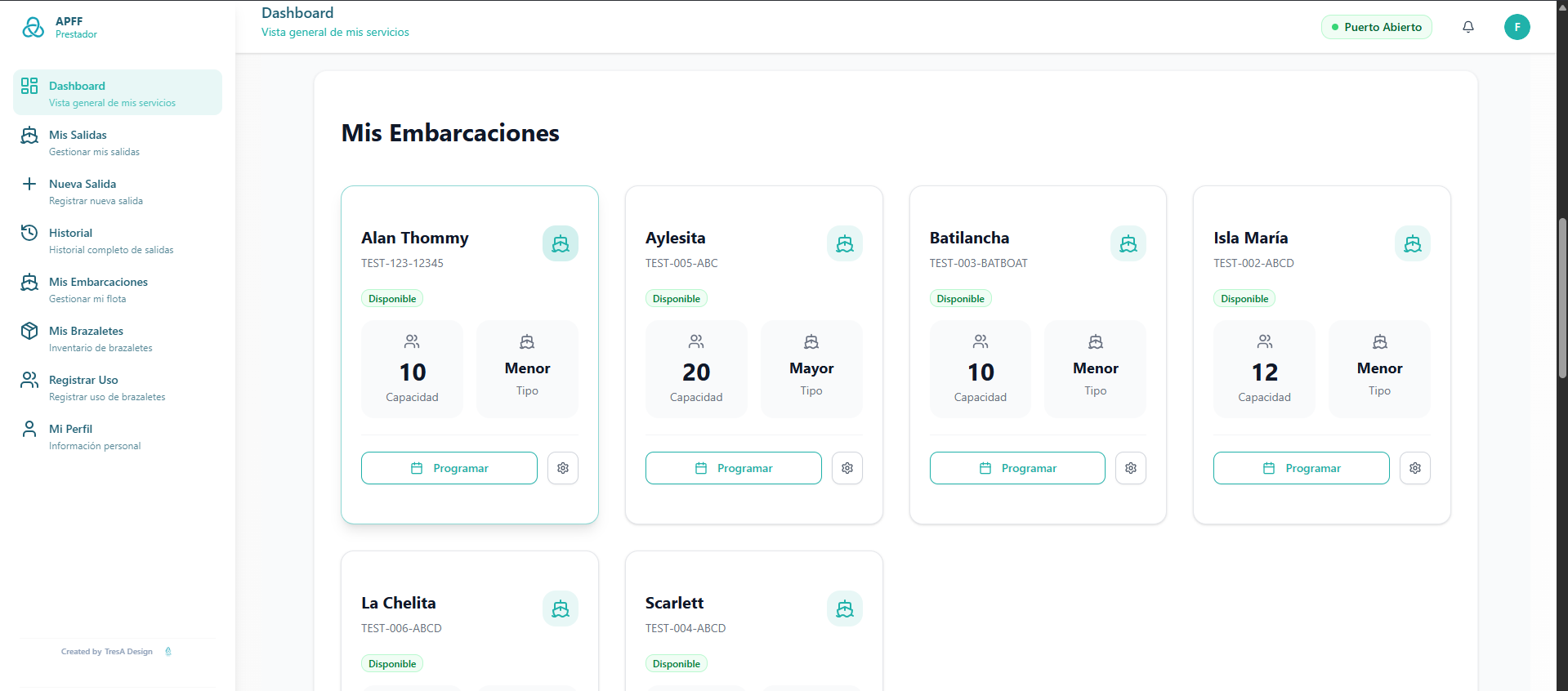The width and height of the screenshot is (1568, 691).
Task: Click the small icon beside TresA Design credit
Action: click(168, 651)
